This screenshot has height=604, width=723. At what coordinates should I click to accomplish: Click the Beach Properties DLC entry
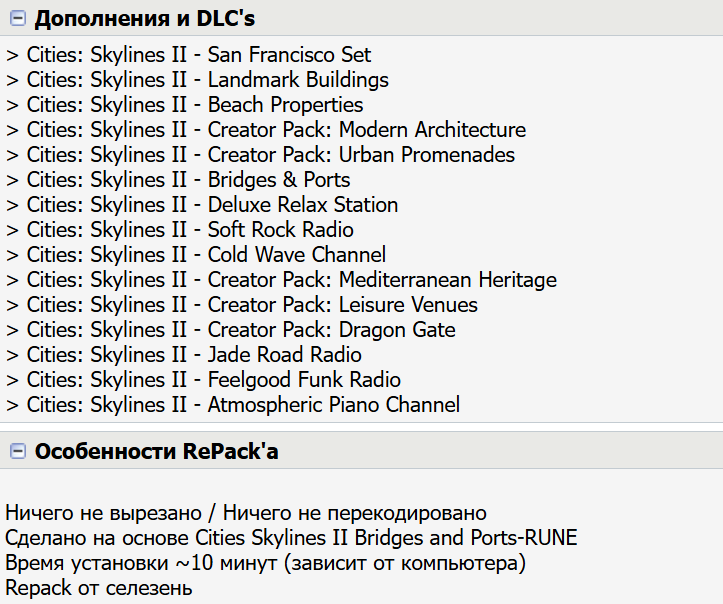pos(185,105)
